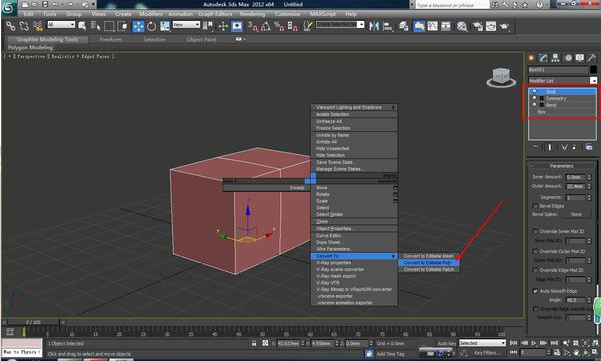Viewport: 601px width, 361px height.
Task: Open the Customize menu
Action: [287, 14]
